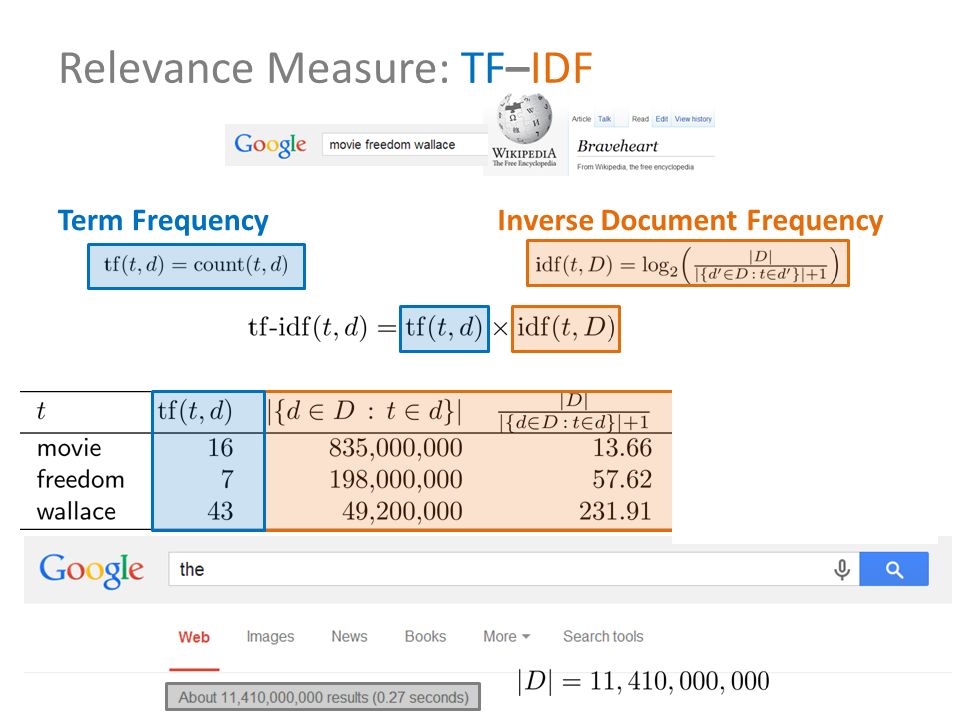Click the large Google logo beside 'the' search
960x720 pixels.
(x=92, y=571)
